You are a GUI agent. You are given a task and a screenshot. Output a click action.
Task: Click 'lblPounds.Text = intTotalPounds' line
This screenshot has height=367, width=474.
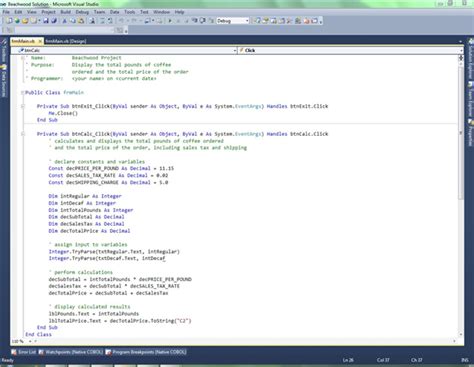tap(94, 314)
